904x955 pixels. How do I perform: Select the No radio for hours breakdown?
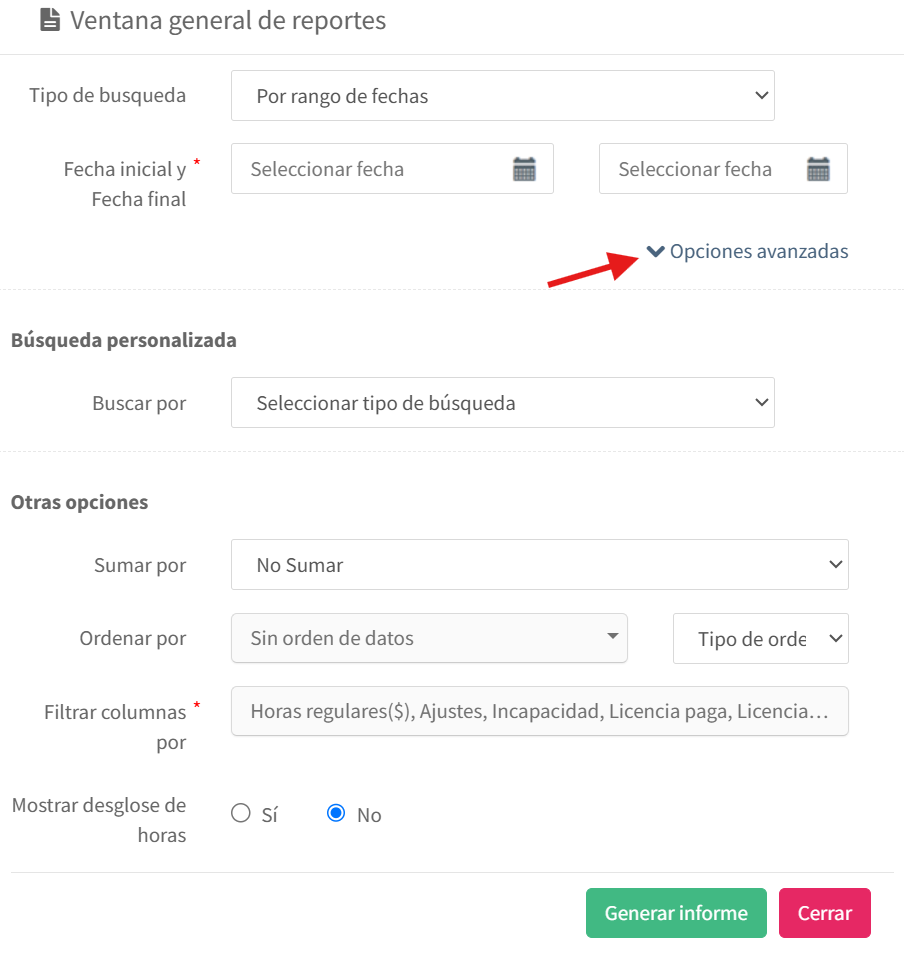[x=336, y=813]
